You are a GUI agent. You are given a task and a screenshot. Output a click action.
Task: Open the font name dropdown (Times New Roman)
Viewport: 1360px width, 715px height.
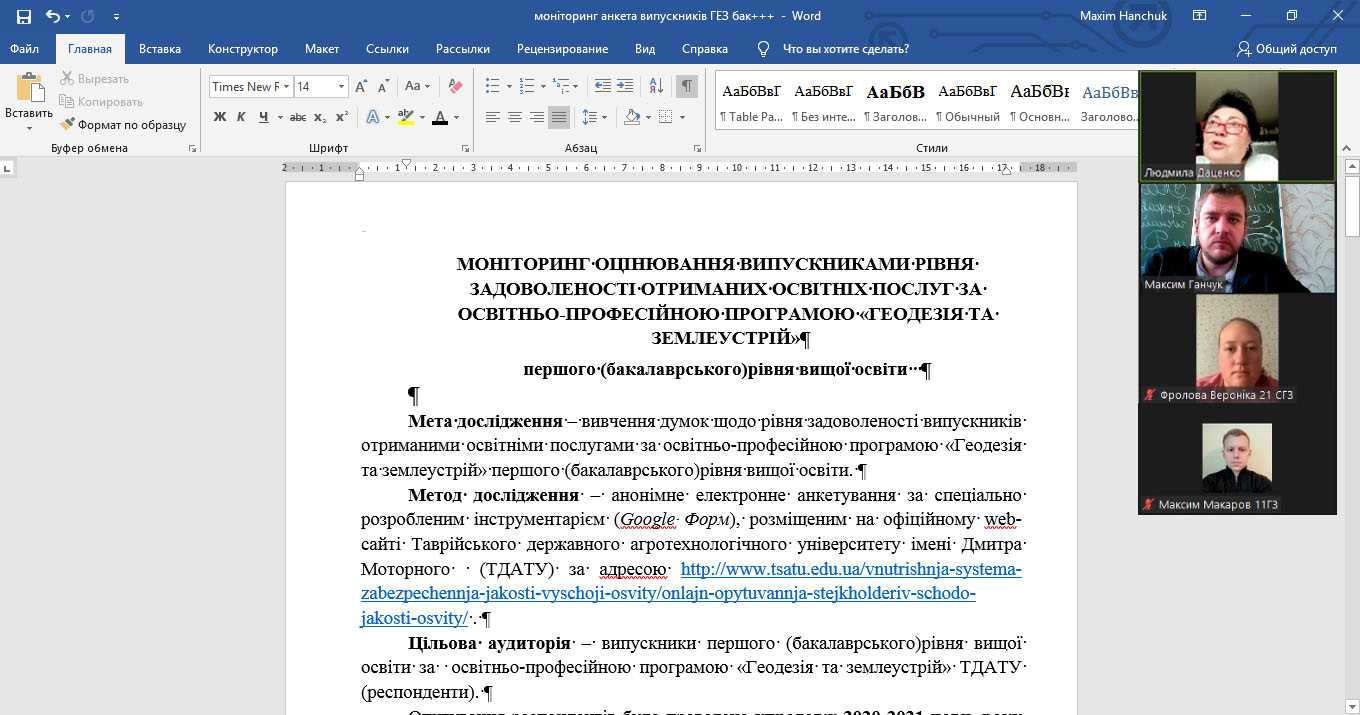tap(287, 87)
